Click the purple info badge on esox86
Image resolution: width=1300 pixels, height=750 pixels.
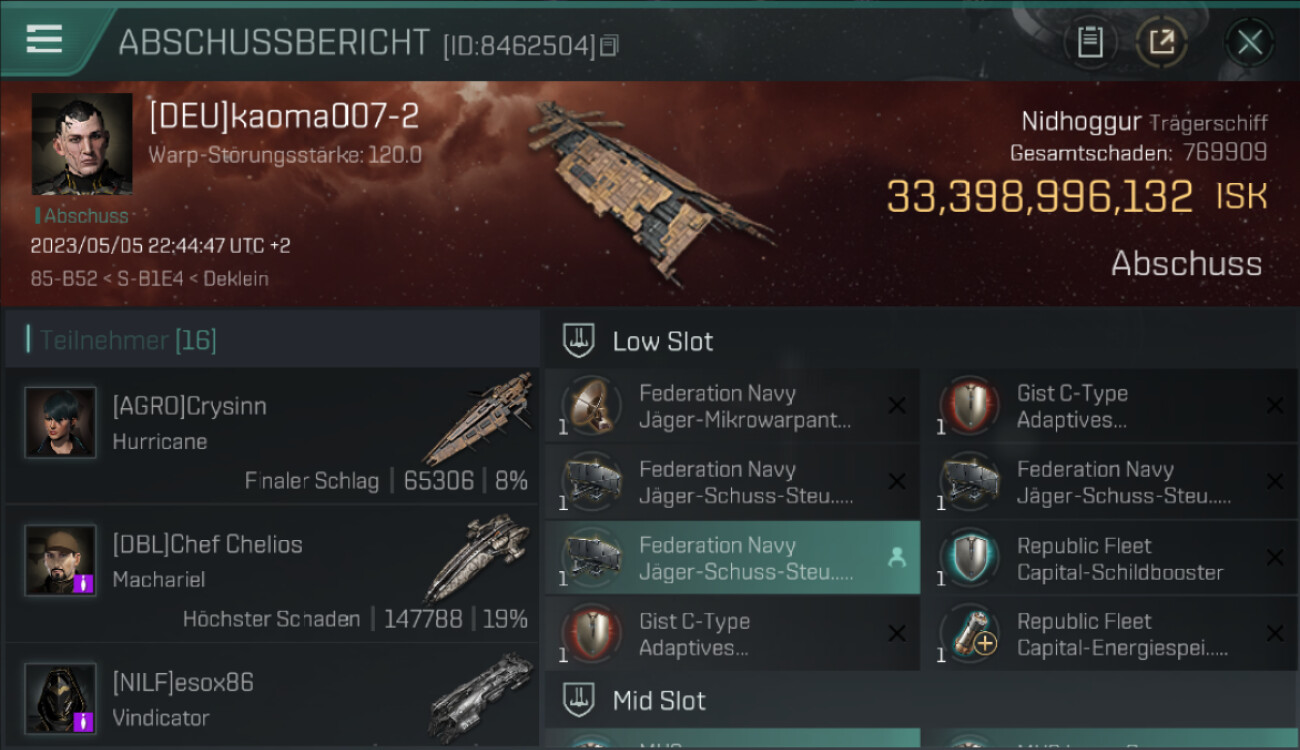coord(84,721)
